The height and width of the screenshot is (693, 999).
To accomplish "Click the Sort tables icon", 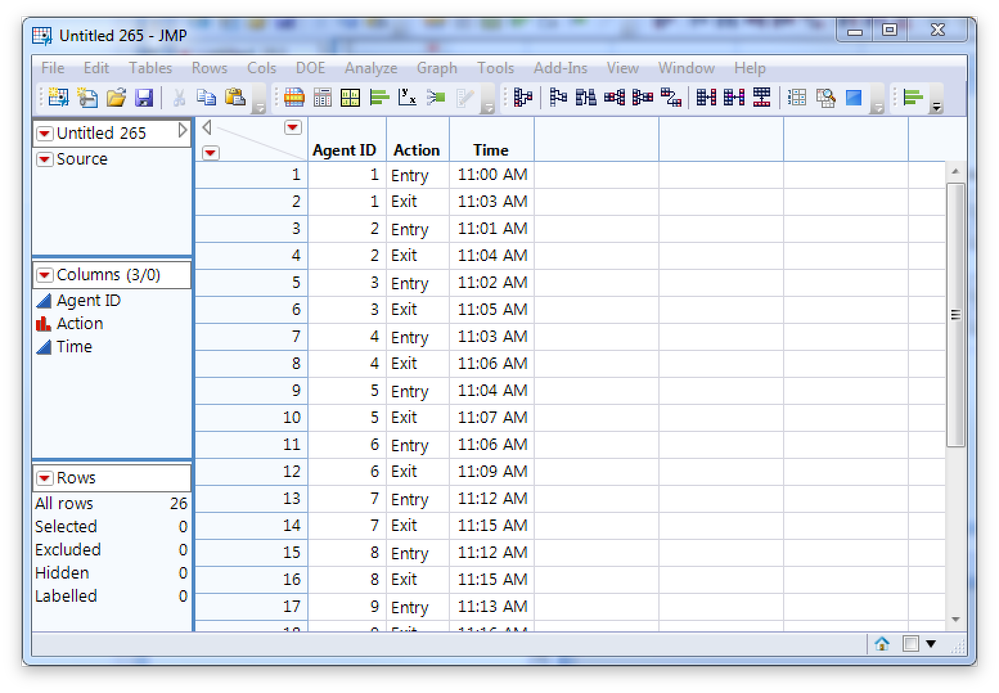I will 586,97.
